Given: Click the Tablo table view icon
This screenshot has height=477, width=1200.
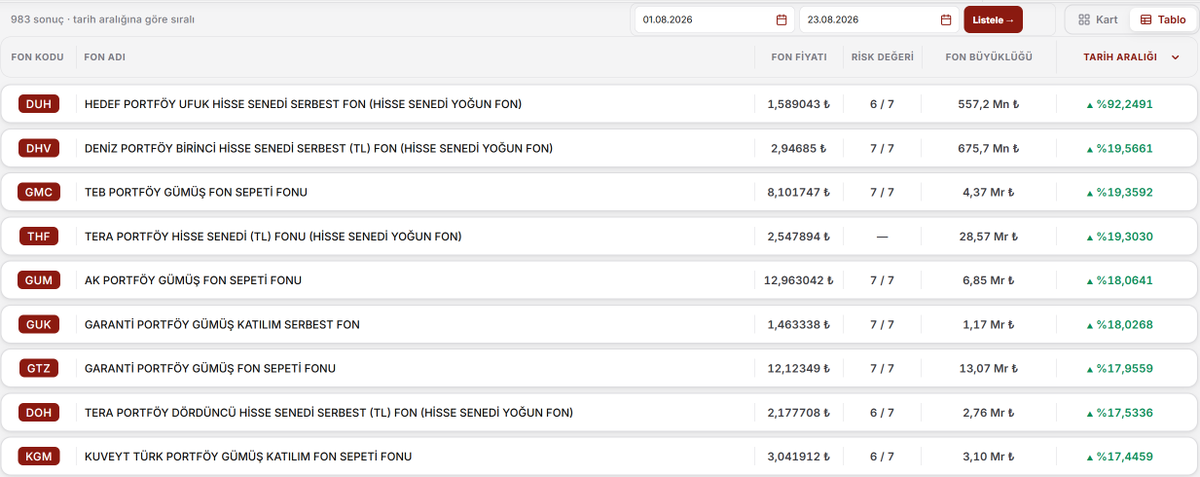Looking at the screenshot, I should [x=1146, y=20].
